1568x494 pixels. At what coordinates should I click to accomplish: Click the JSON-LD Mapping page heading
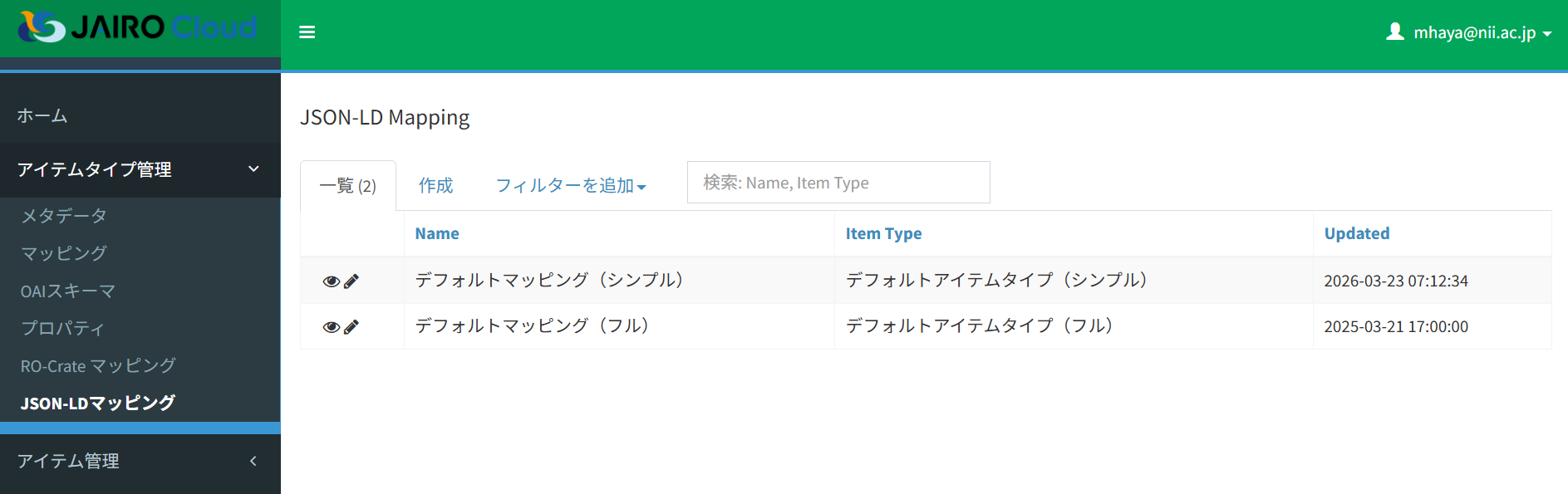pyautogui.click(x=385, y=117)
